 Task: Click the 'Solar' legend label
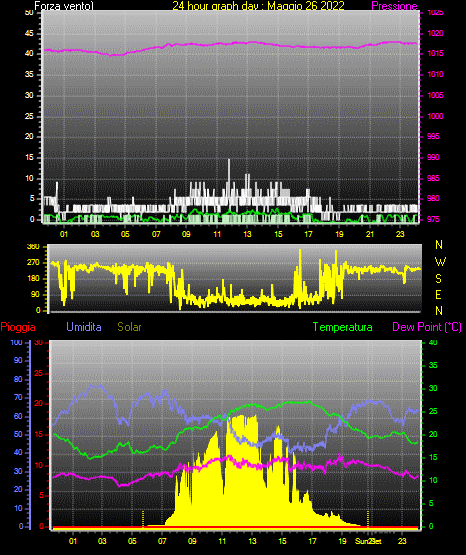[130, 327]
